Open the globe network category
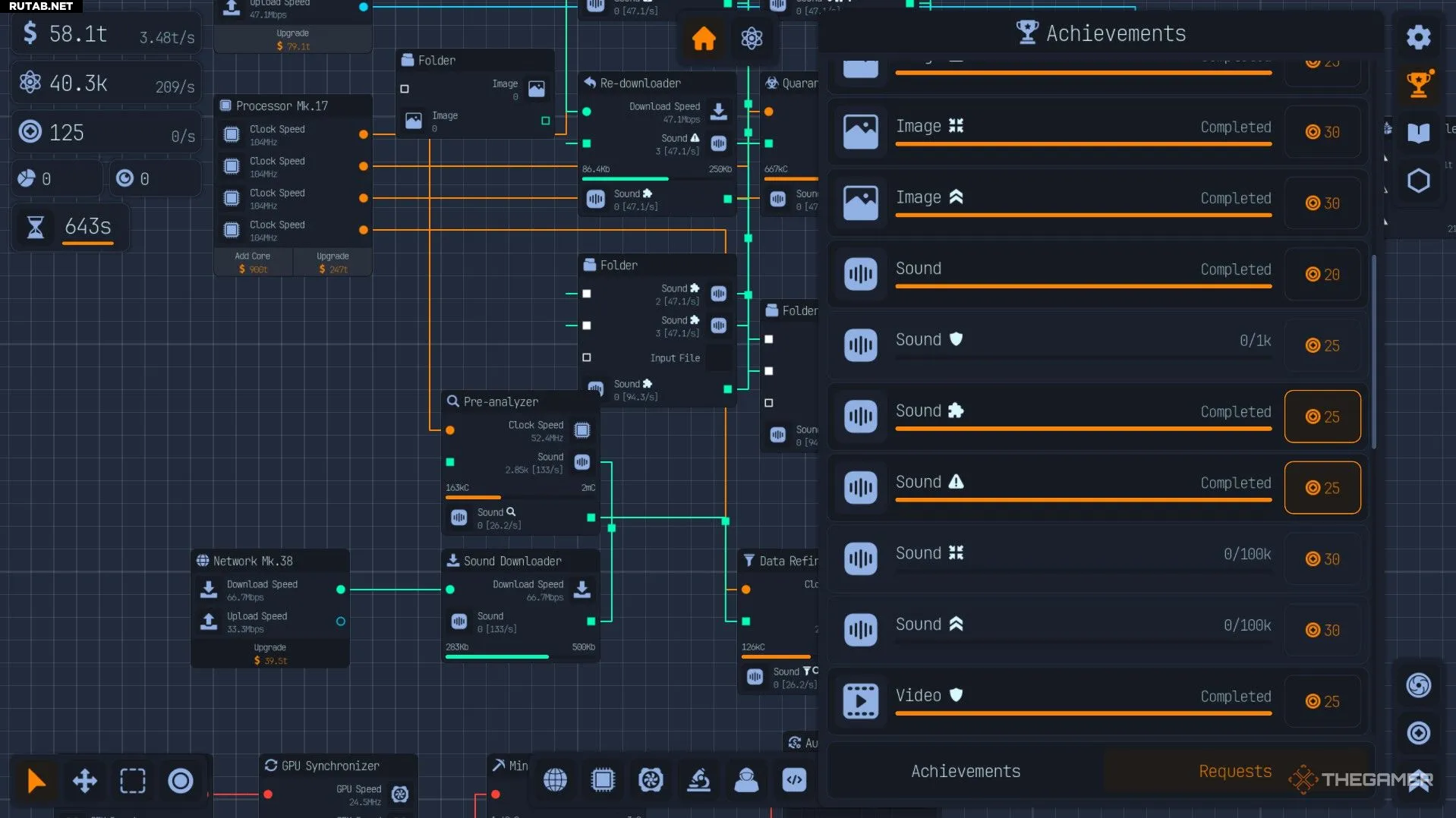 [555, 779]
